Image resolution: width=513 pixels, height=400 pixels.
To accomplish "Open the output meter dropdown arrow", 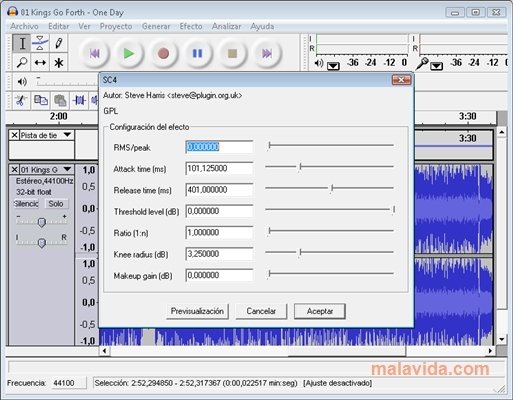I will (x=333, y=66).
